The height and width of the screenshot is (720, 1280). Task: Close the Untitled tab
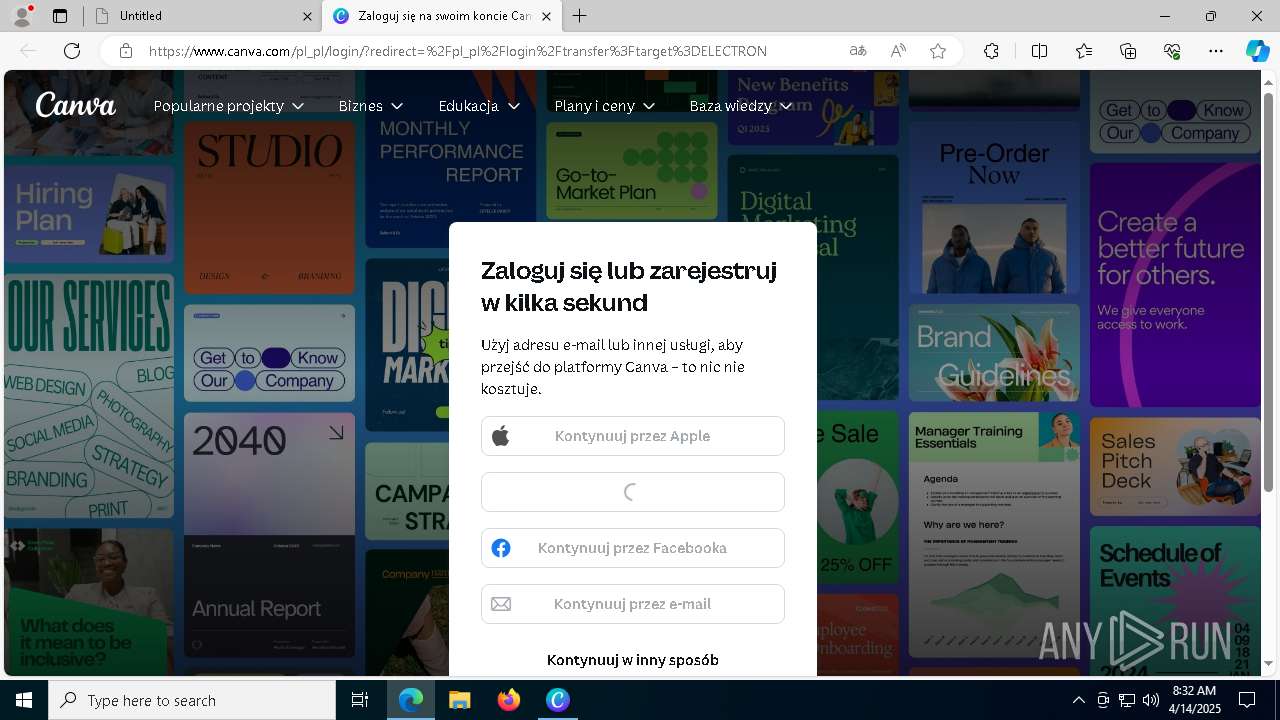307,16
